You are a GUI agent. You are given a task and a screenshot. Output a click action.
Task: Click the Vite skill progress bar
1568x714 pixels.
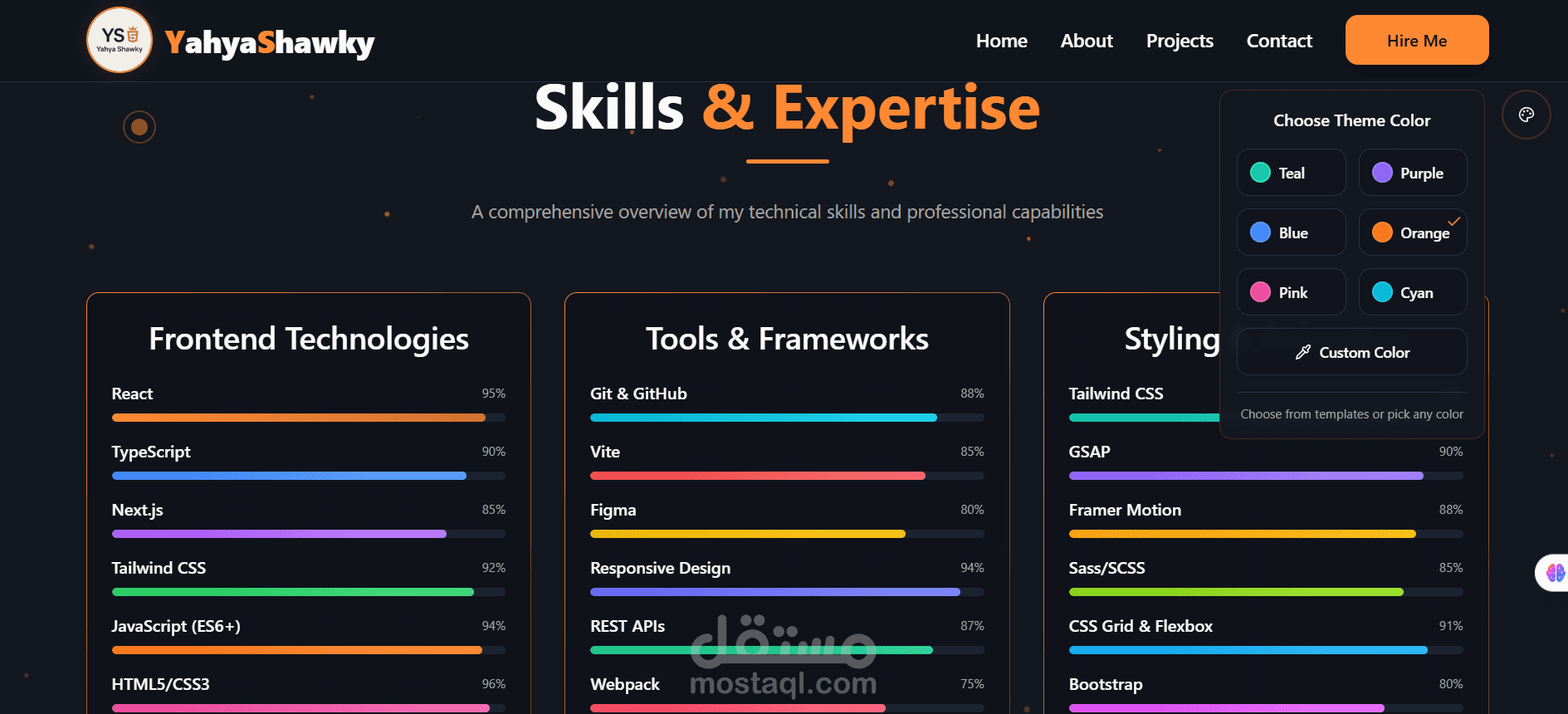click(787, 476)
